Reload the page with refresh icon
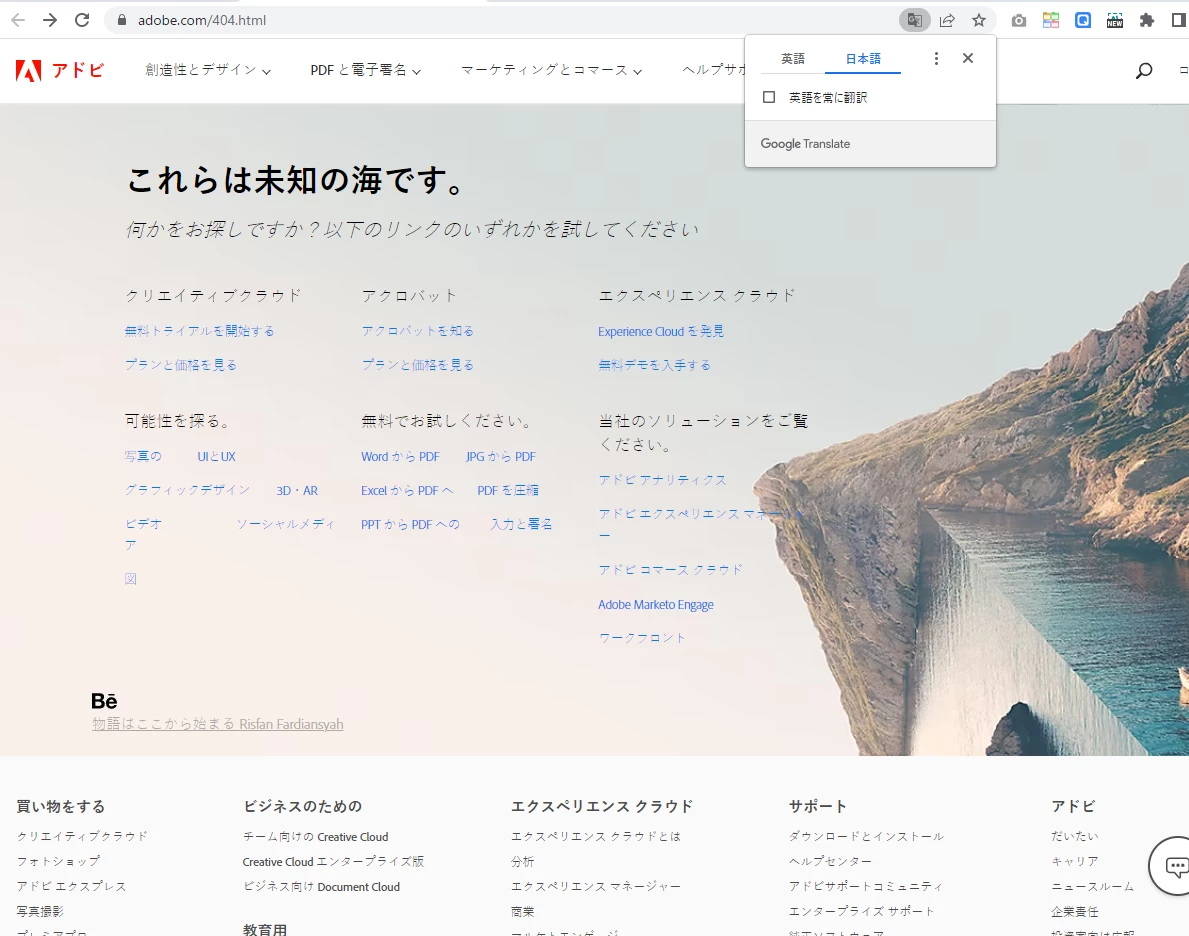This screenshot has width=1189, height=936. click(82, 20)
